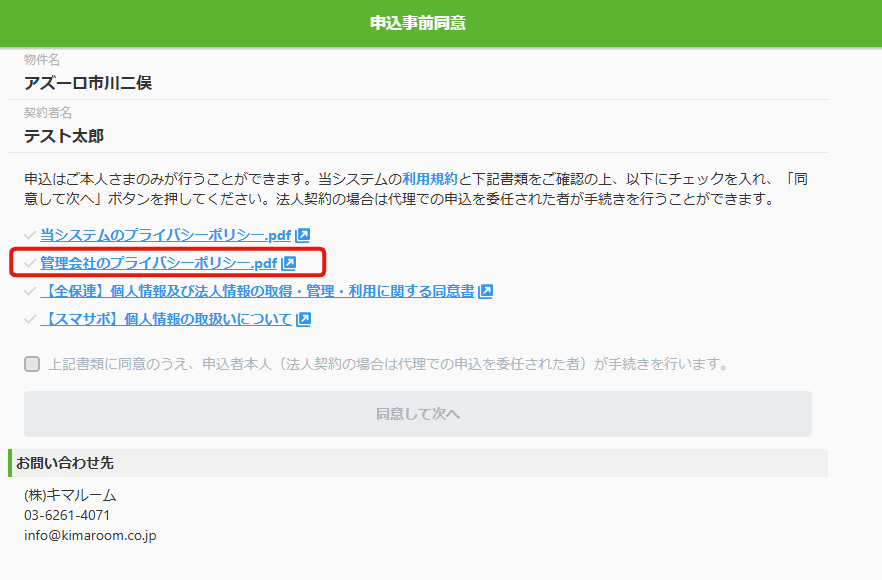Click external-link icon next to 管理会社のプライバシーポリシー.pdf
The height and width of the screenshot is (580, 882).
(x=289, y=263)
